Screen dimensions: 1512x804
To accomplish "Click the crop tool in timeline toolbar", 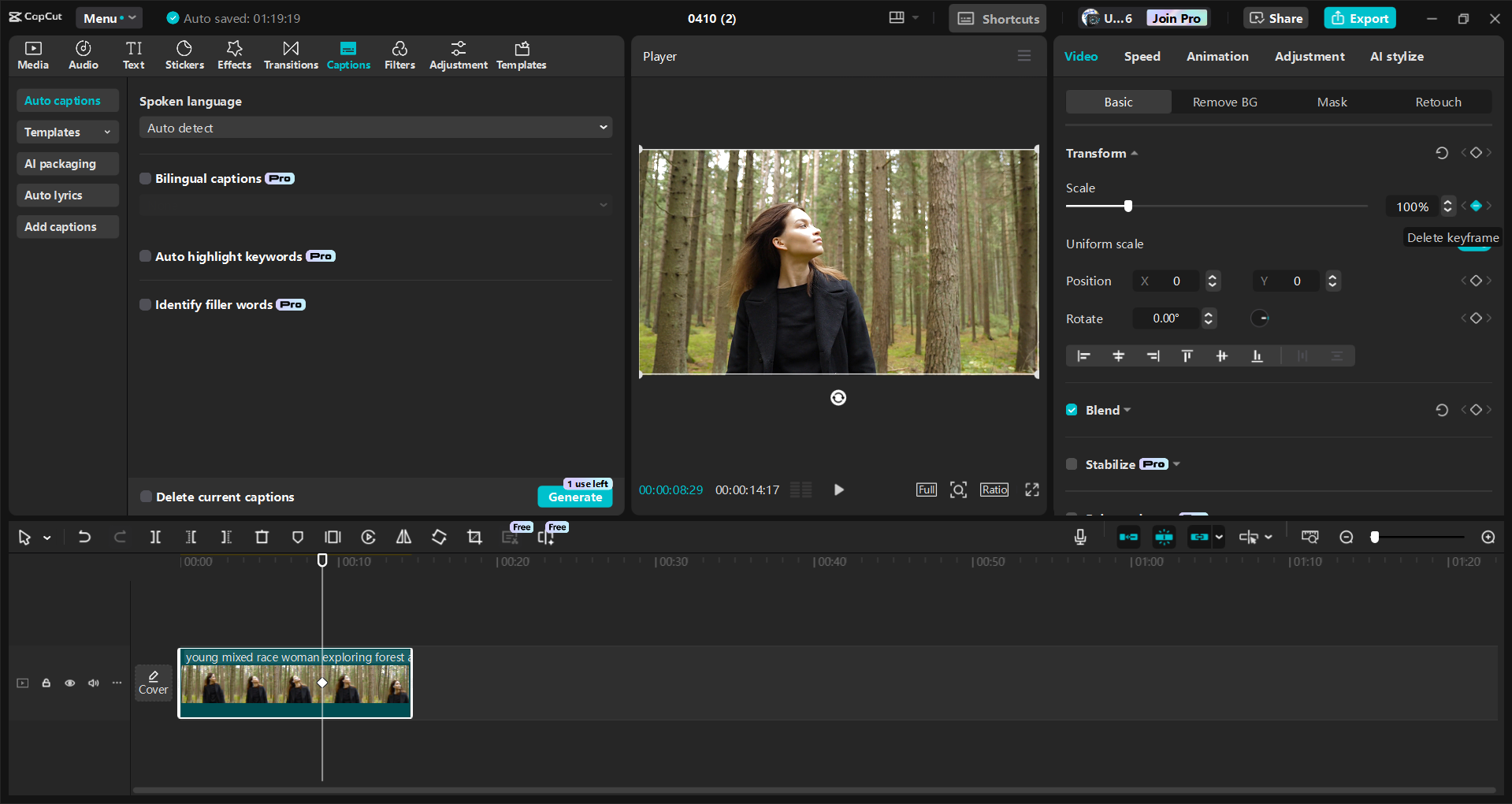I will 474,537.
